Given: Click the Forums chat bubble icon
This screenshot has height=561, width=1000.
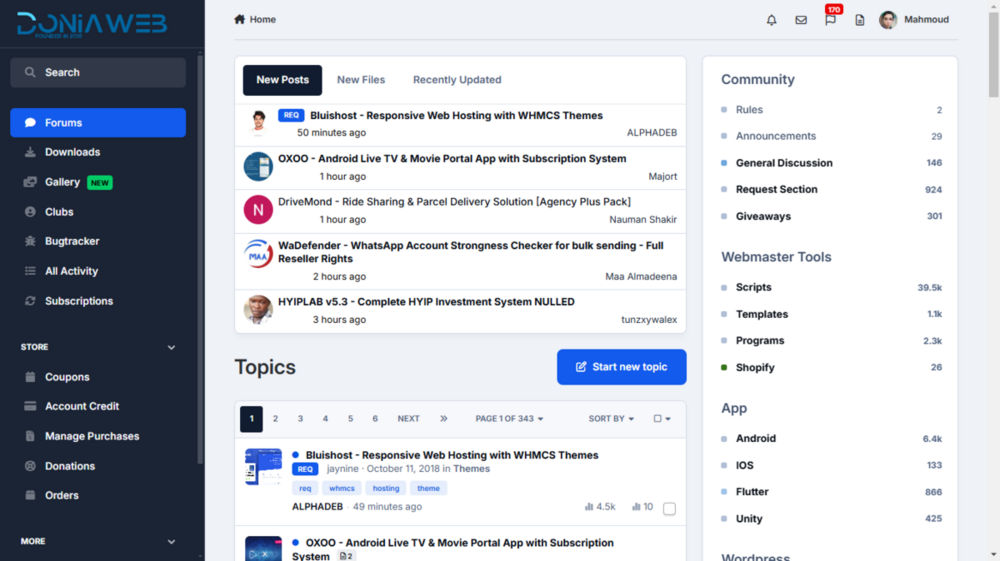Looking at the screenshot, I should click(x=30, y=122).
